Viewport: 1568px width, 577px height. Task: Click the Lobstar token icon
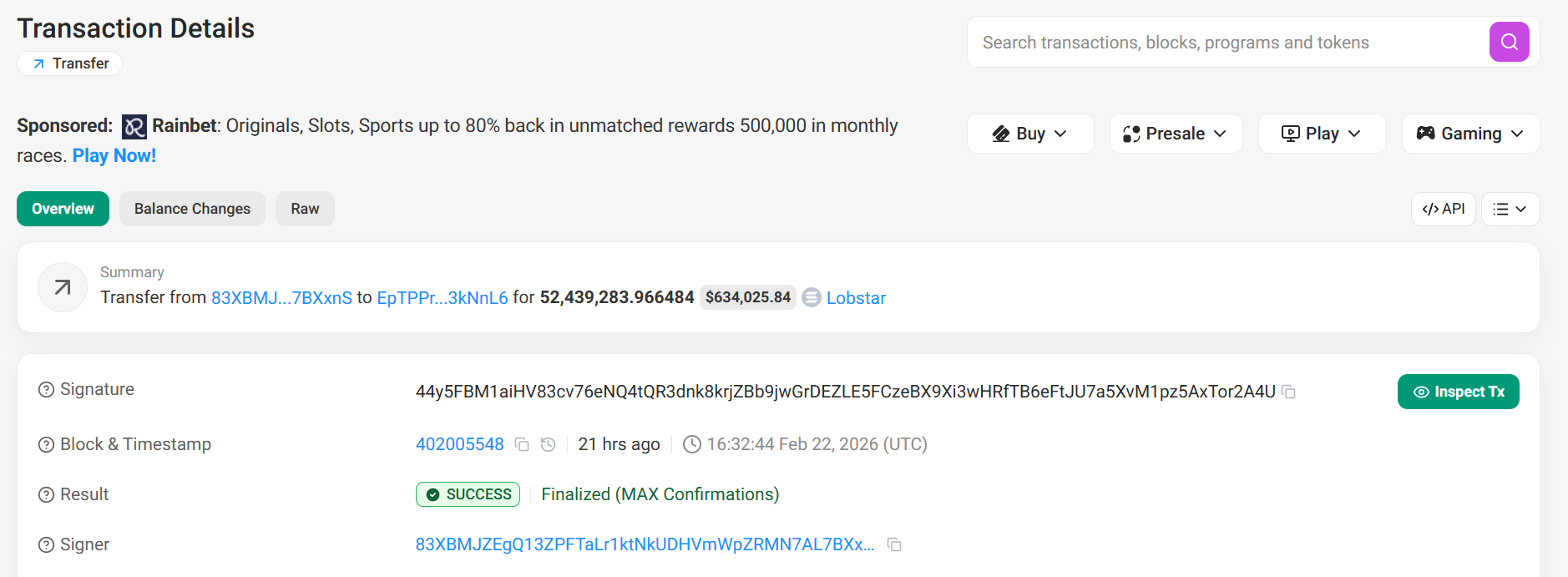812,297
